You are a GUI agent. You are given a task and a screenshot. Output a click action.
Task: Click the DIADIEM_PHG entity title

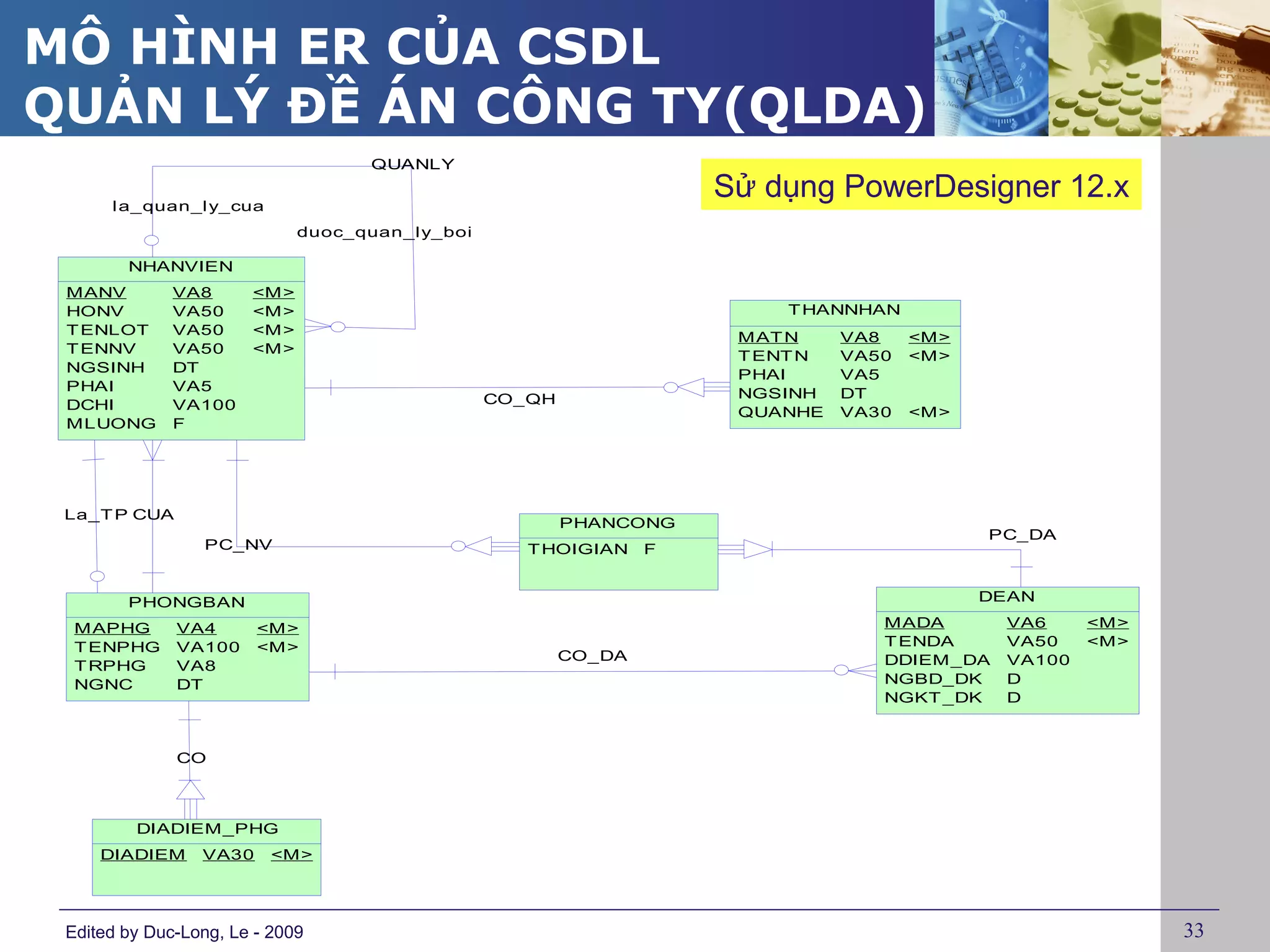click(x=207, y=829)
